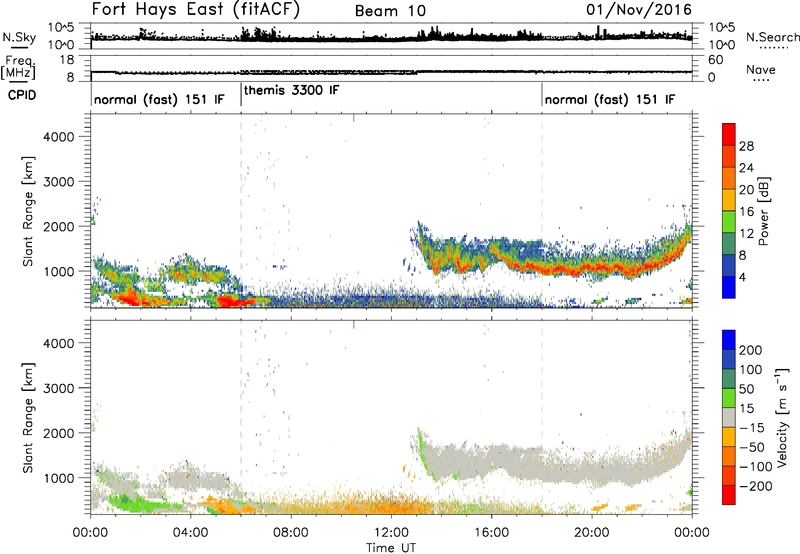
Task: Pick yellow-orange 16–20 dB Power color segment
Action: point(729,200)
